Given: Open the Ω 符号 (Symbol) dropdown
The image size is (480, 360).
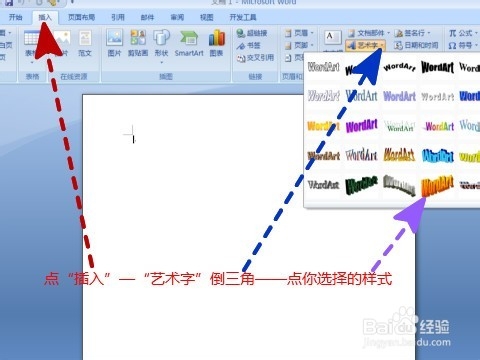Looking at the screenshot, I should (463, 45).
